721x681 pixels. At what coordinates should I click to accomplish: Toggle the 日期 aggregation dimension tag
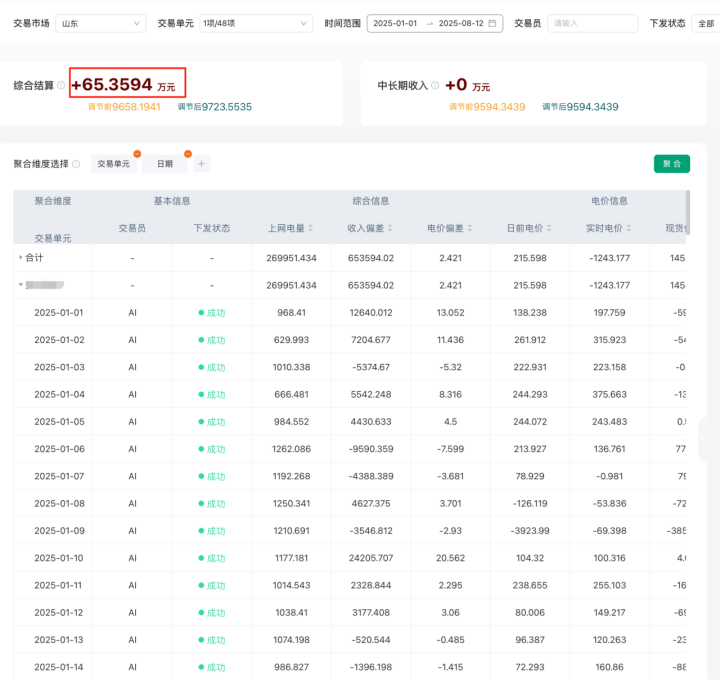click(x=165, y=164)
